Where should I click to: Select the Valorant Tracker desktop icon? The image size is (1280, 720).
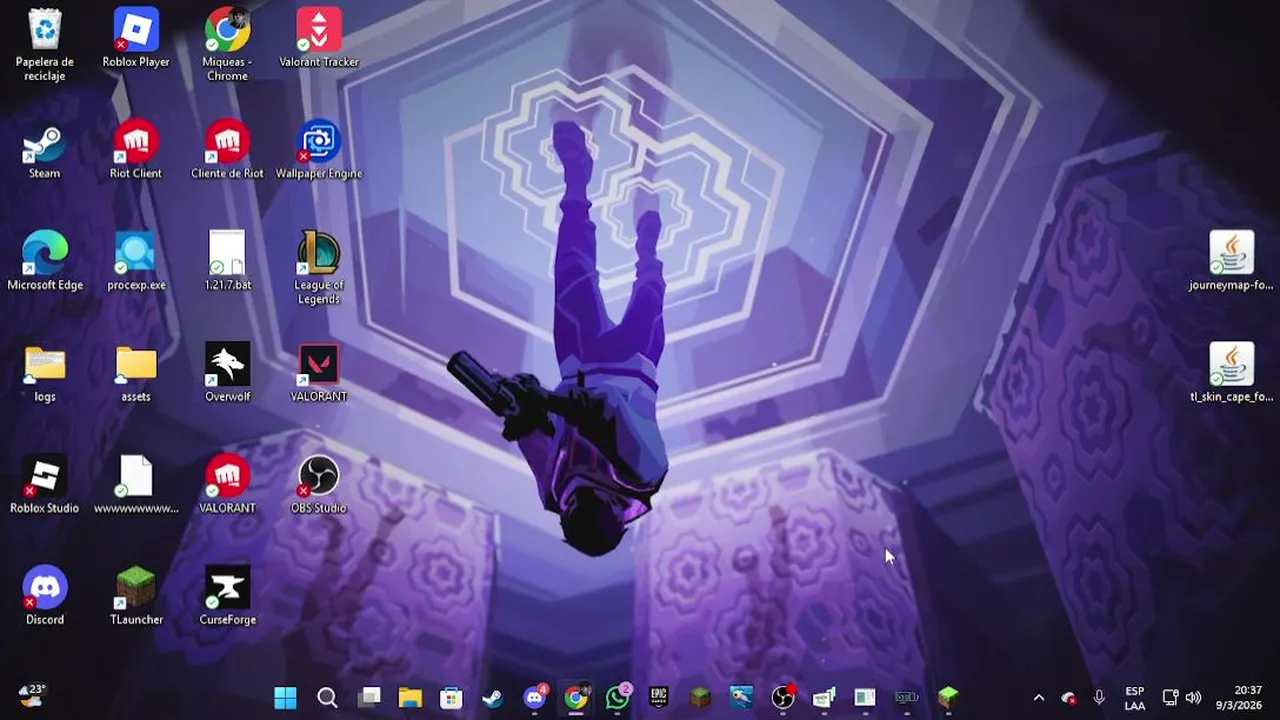(x=319, y=38)
